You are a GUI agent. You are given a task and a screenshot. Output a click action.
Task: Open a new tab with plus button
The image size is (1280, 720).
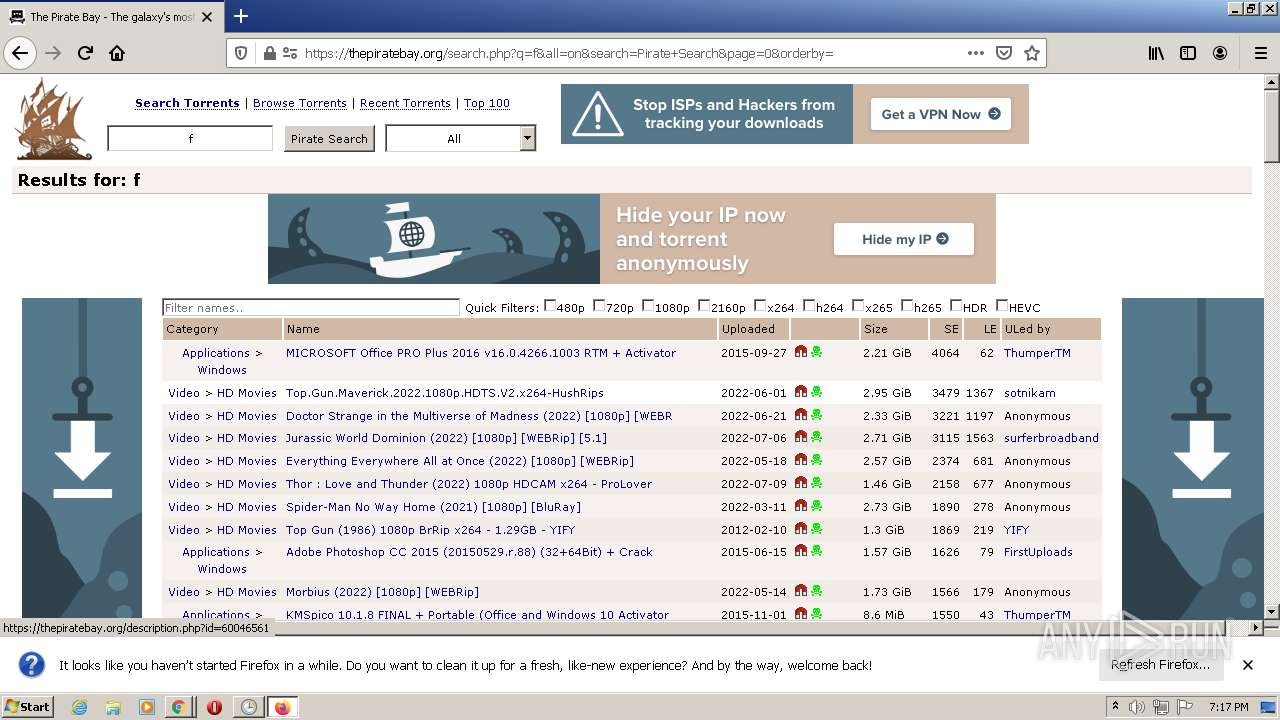241,16
